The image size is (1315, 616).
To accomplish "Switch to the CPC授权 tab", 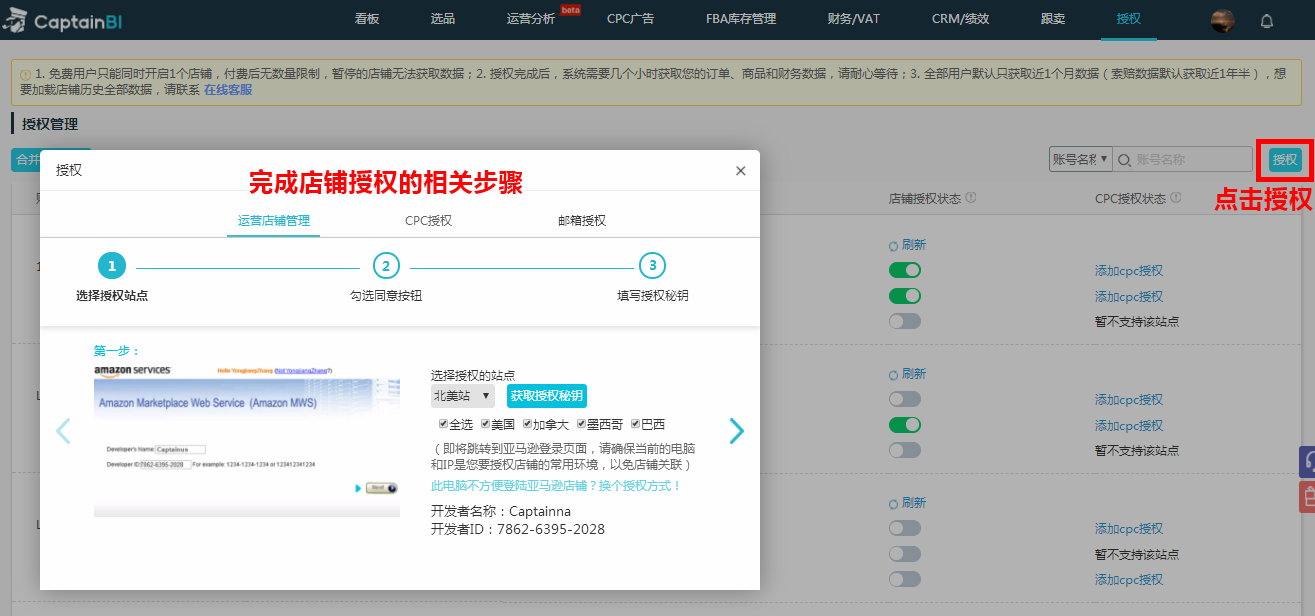I will [x=428, y=221].
